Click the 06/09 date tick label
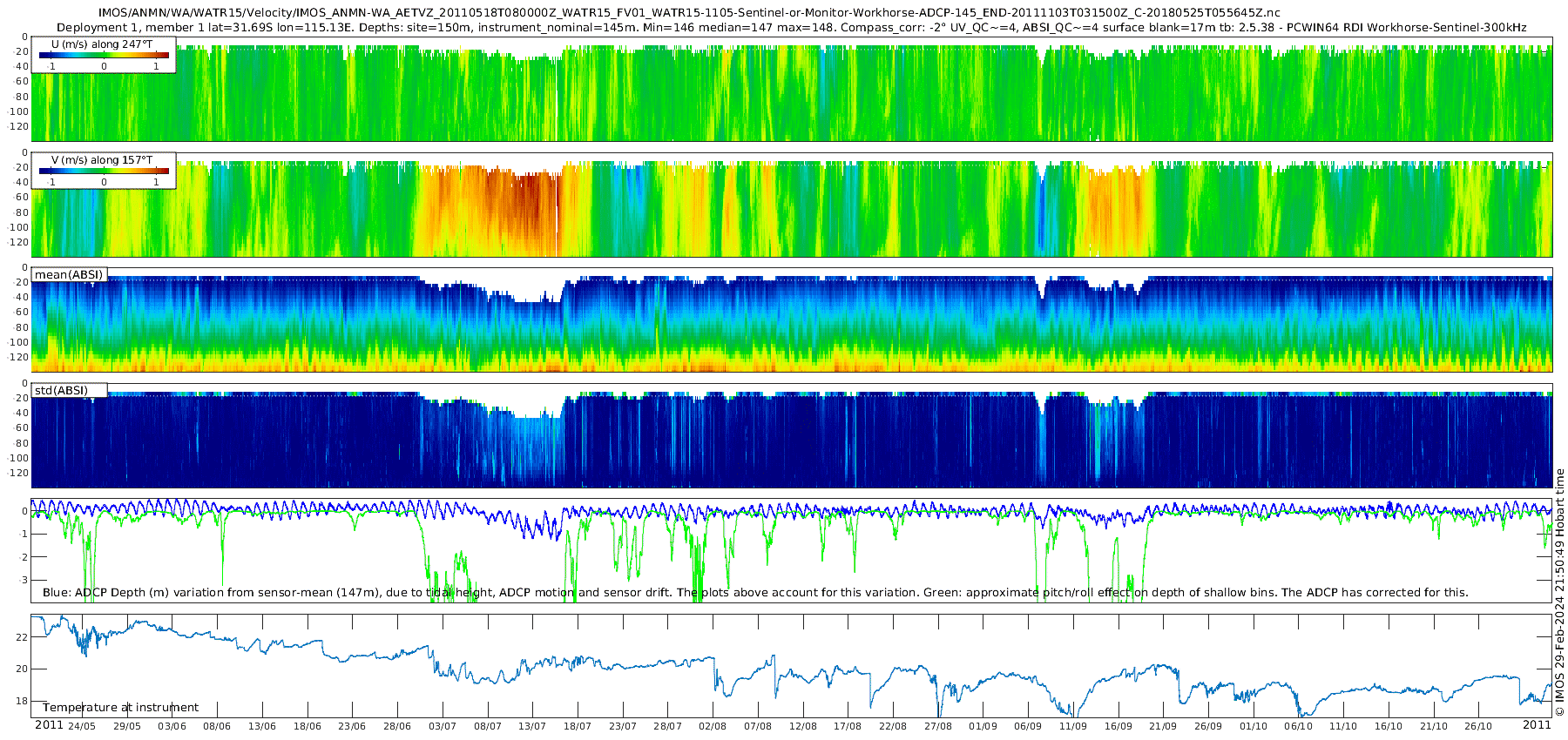The height and width of the screenshot is (740, 1568). point(1028,726)
